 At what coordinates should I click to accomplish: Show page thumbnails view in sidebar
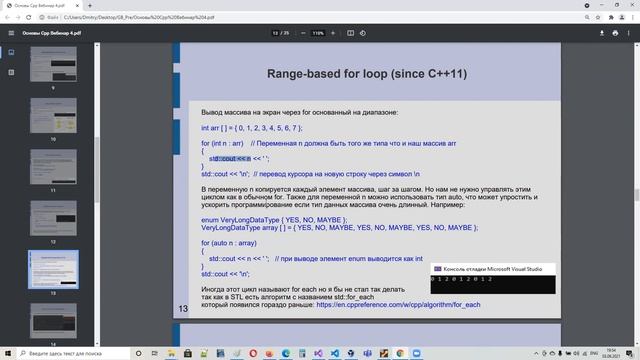tap(11, 52)
